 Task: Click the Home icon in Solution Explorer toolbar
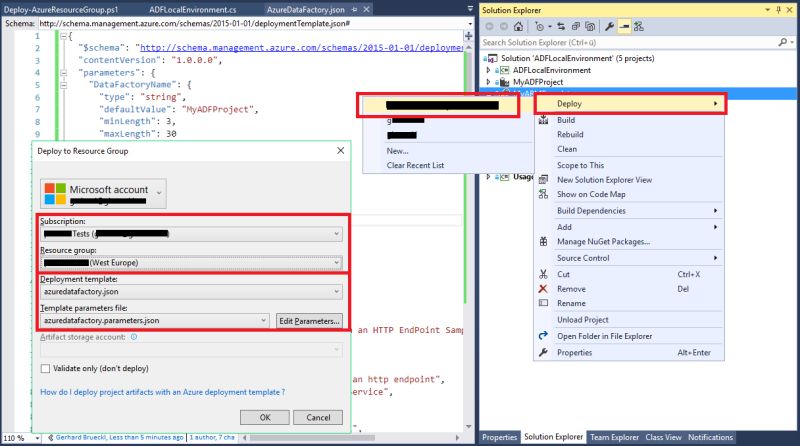pyautogui.click(x=518, y=27)
